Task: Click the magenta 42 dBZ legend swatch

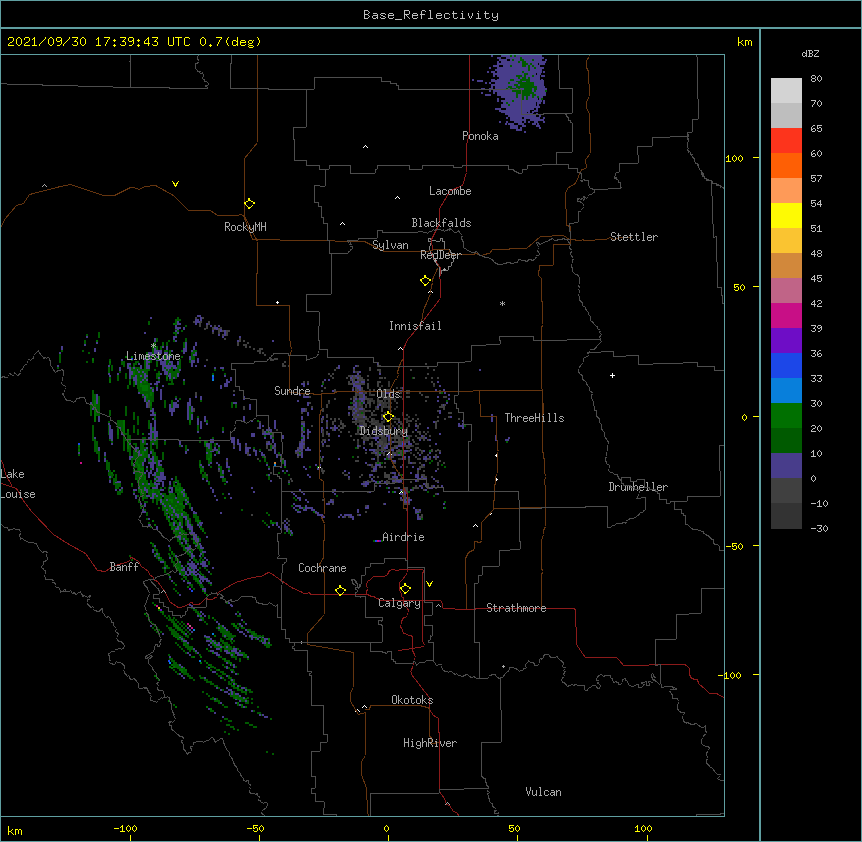Action: (786, 315)
